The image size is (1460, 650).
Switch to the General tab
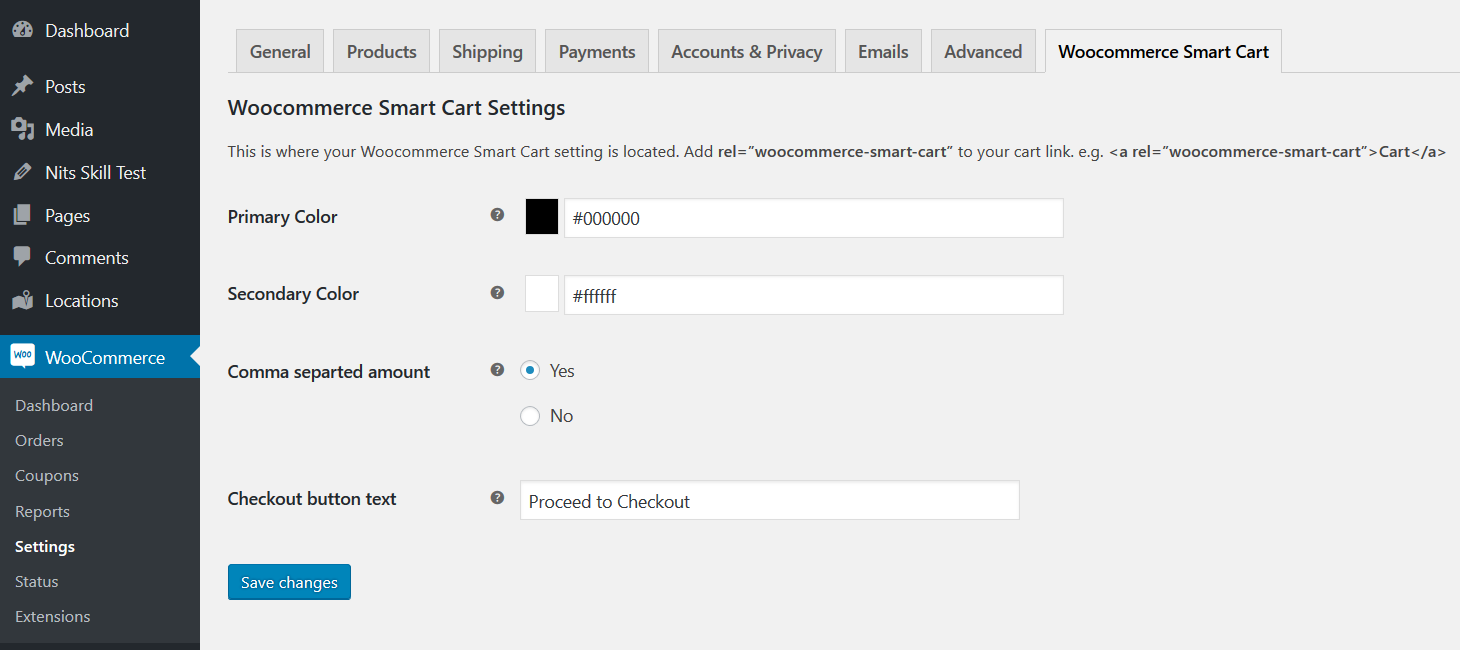pos(280,51)
